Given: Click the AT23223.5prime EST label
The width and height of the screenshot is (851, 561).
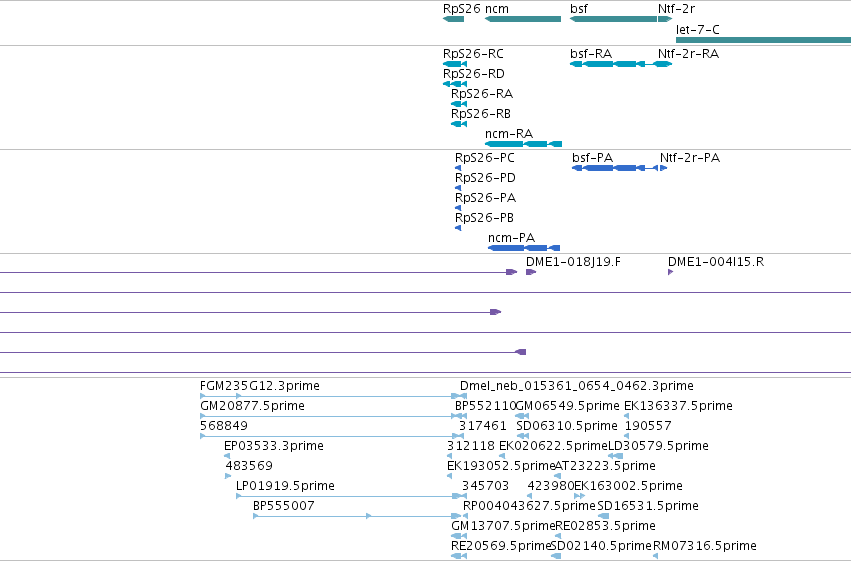Looking at the screenshot, I should pyautogui.click(x=605, y=466).
